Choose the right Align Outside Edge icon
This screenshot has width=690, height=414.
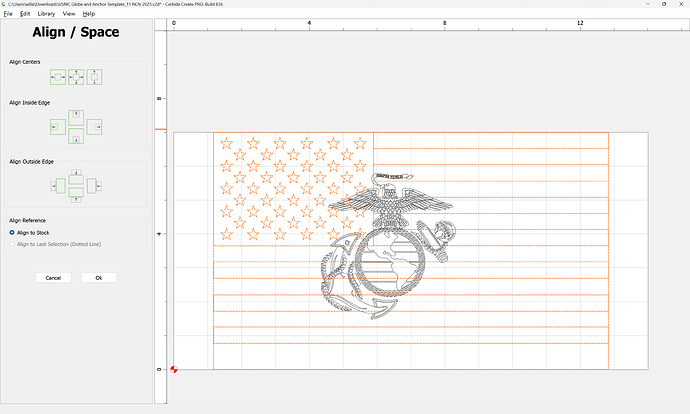(x=94, y=185)
